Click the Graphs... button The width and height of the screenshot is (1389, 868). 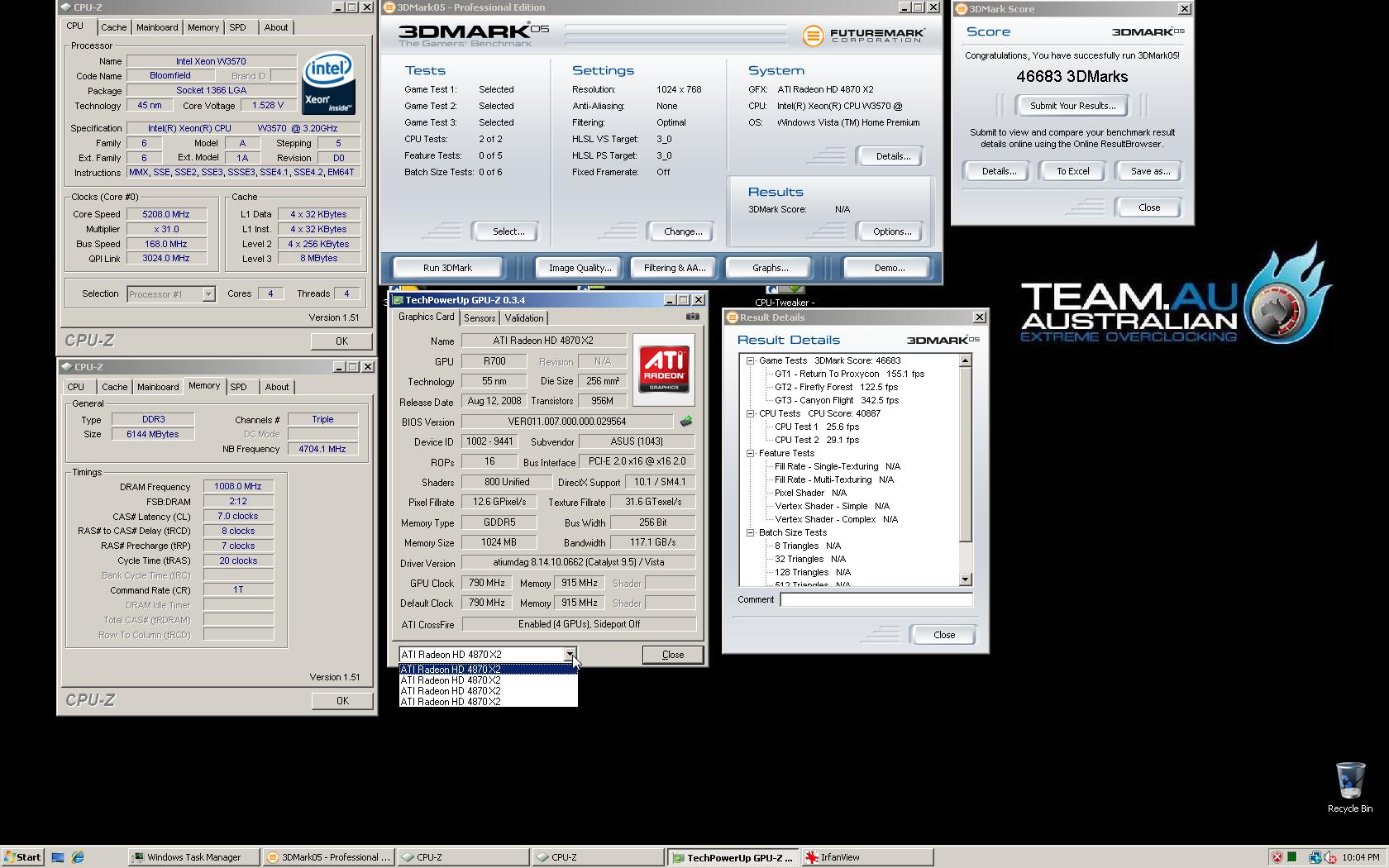(771, 268)
